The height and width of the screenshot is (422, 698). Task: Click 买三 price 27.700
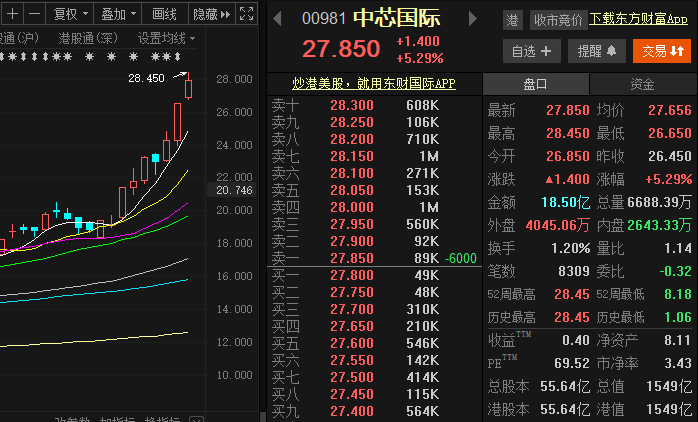point(352,309)
